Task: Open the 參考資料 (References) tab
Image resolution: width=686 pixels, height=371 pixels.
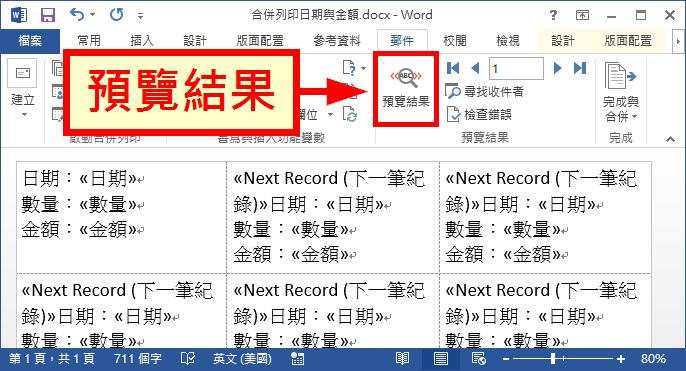Action: (x=337, y=41)
